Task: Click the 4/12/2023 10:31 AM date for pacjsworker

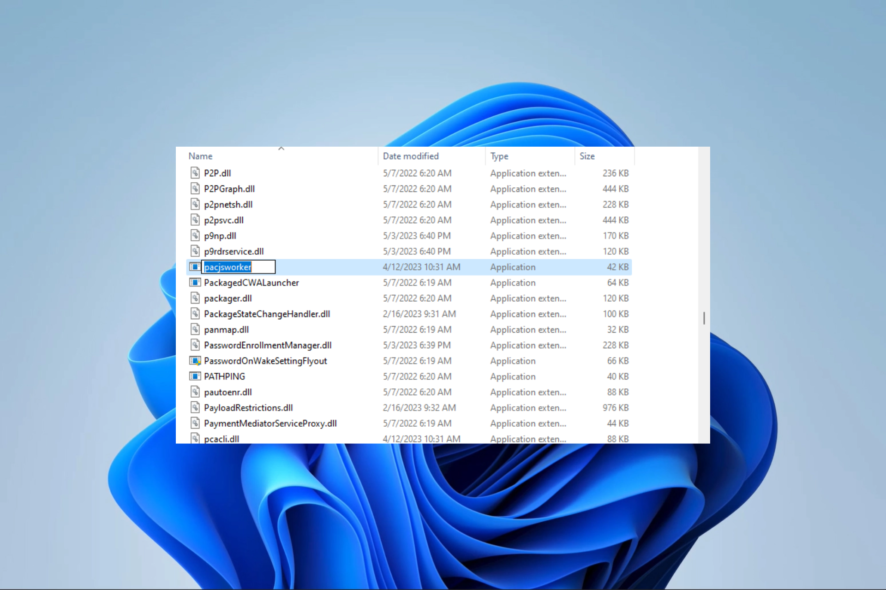Action: click(422, 267)
